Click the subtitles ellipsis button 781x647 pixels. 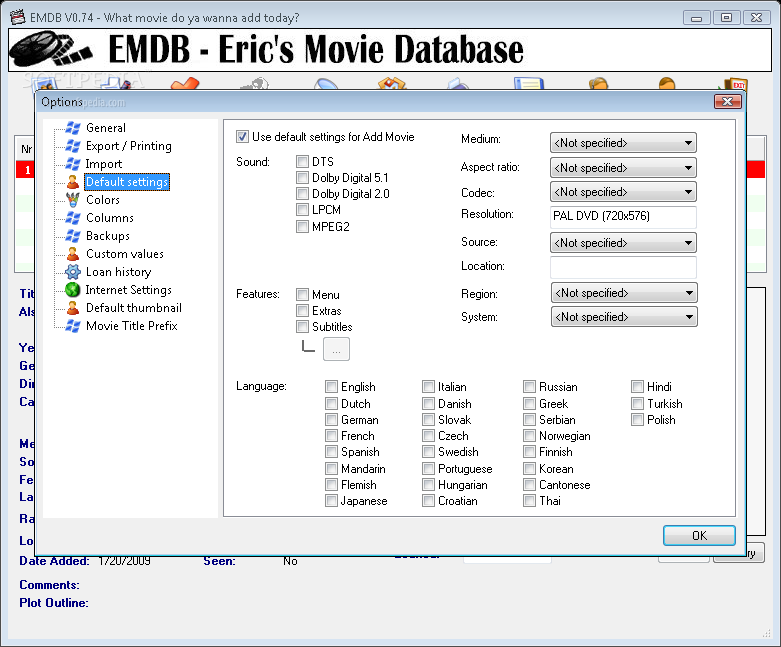[336, 349]
